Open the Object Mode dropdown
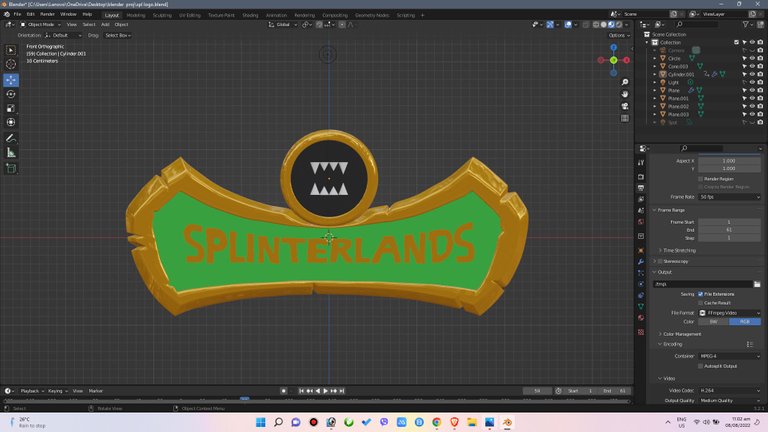Viewport: 768px width, 432px height. click(41, 24)
